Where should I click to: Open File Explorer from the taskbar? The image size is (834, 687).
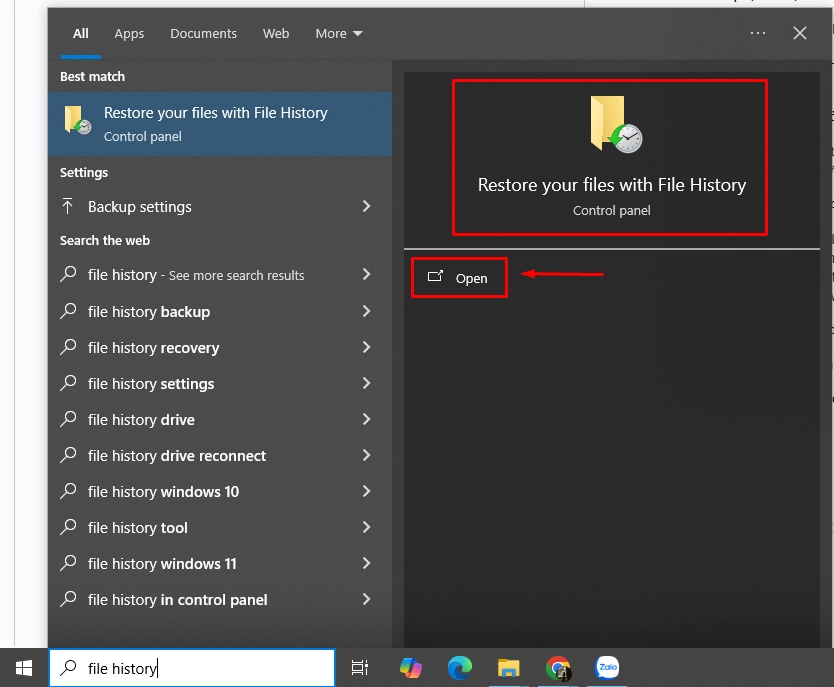pyautogui.click(x=508, y=668)
